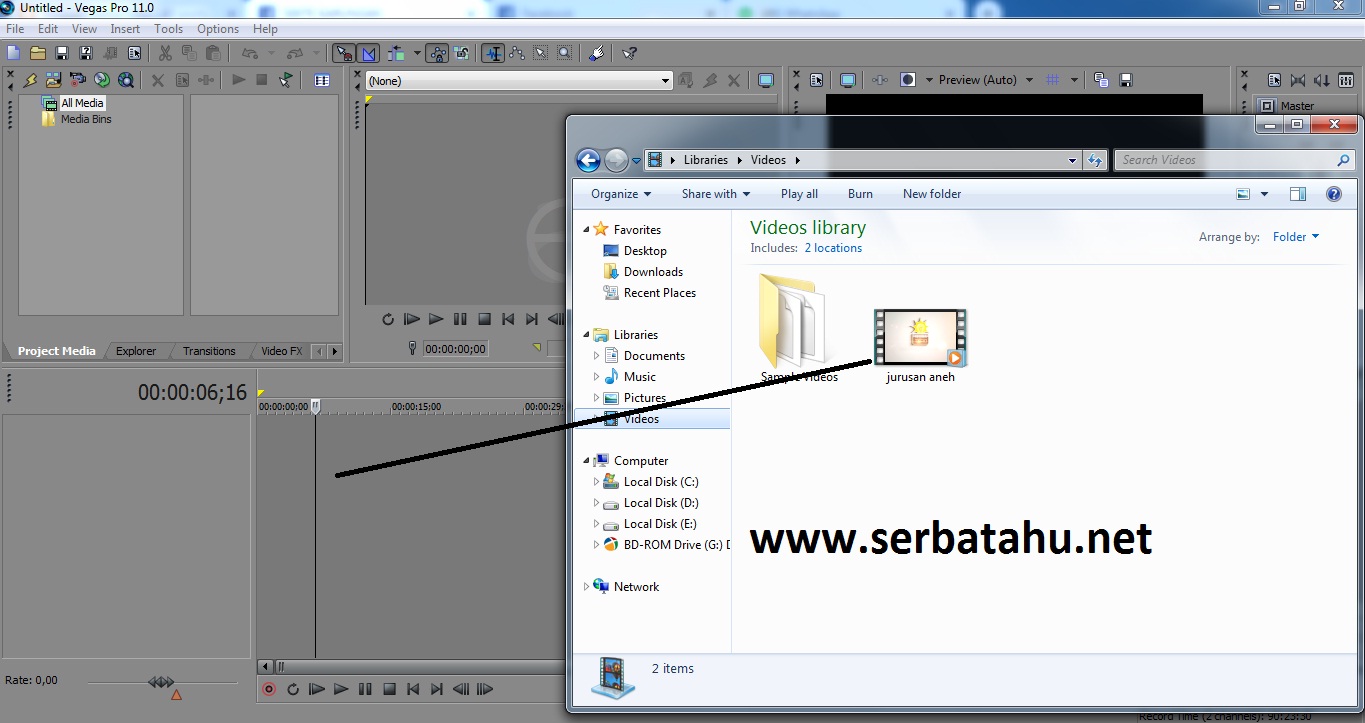Image resolution: width=1365 pixels, height=723 pixels.
Task: Save snapshot to file in preview toolbar
Action: tap(1126, 80)
